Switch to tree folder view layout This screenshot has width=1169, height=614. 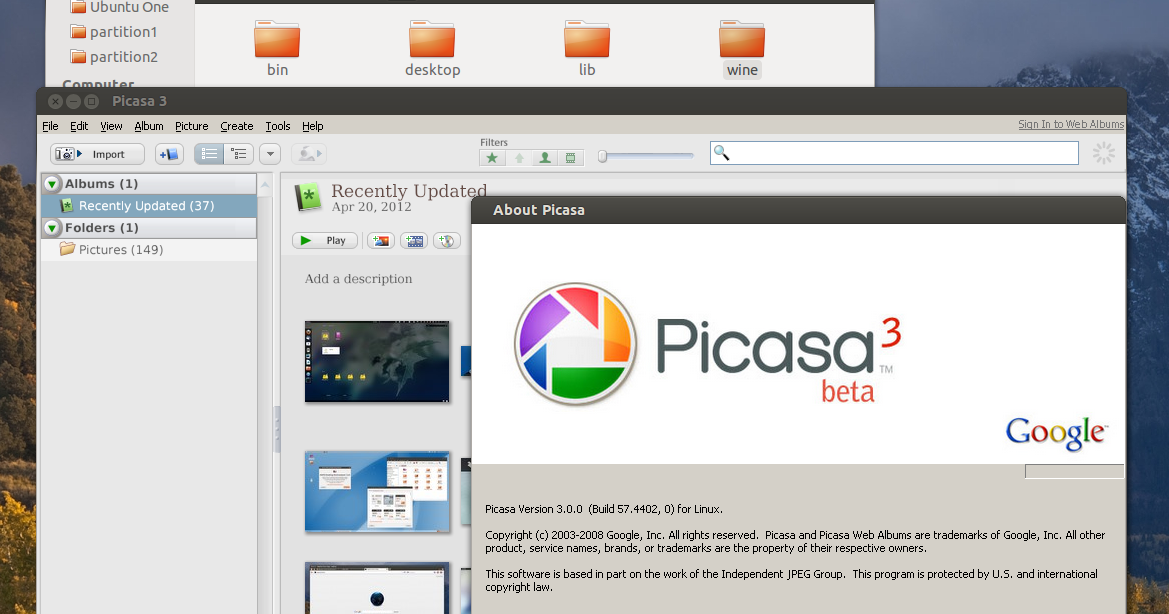click(238, 153)
